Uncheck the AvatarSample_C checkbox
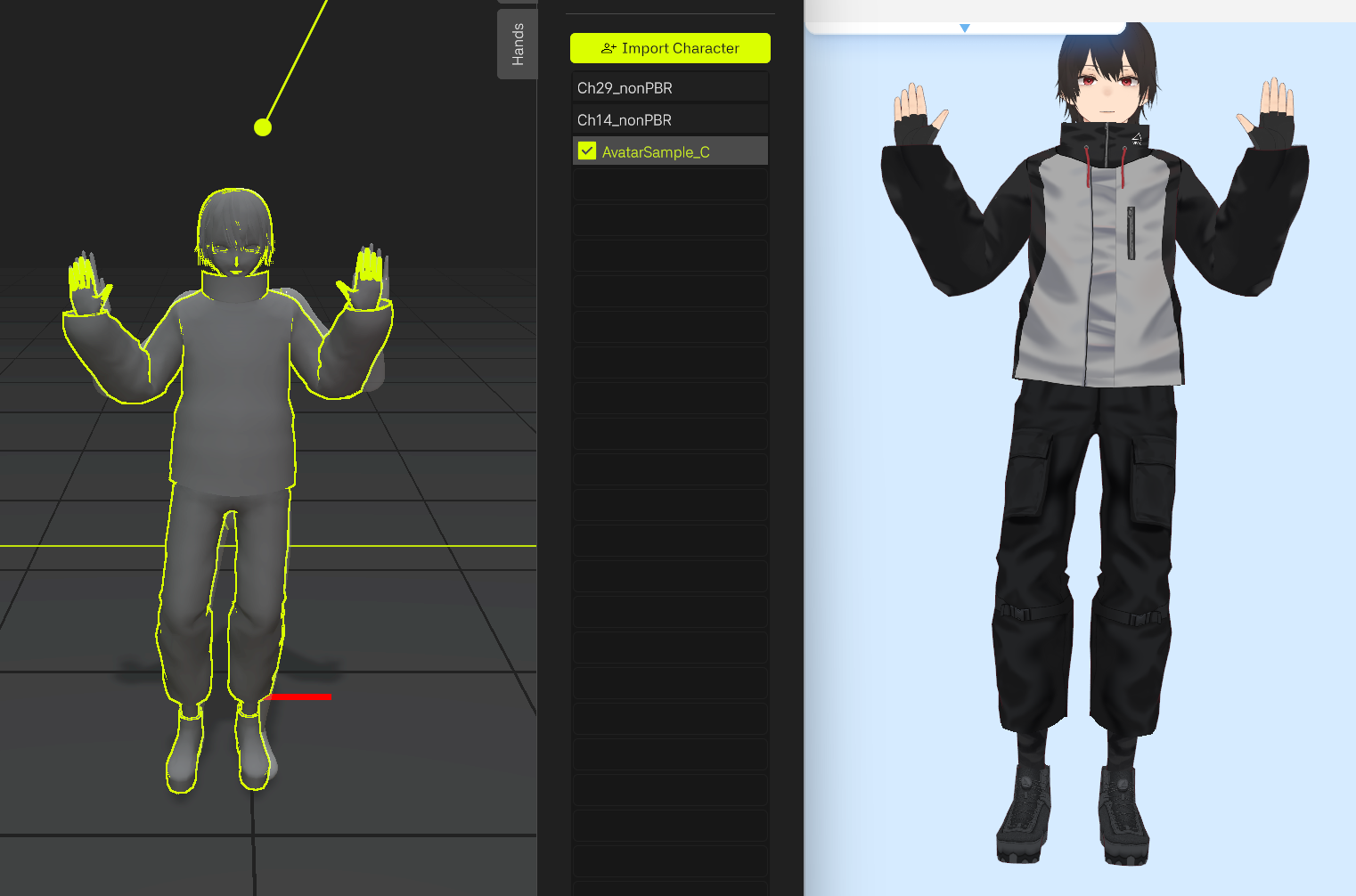The width and height of the screenshot is (1356, 896). [x=587, y=151]
